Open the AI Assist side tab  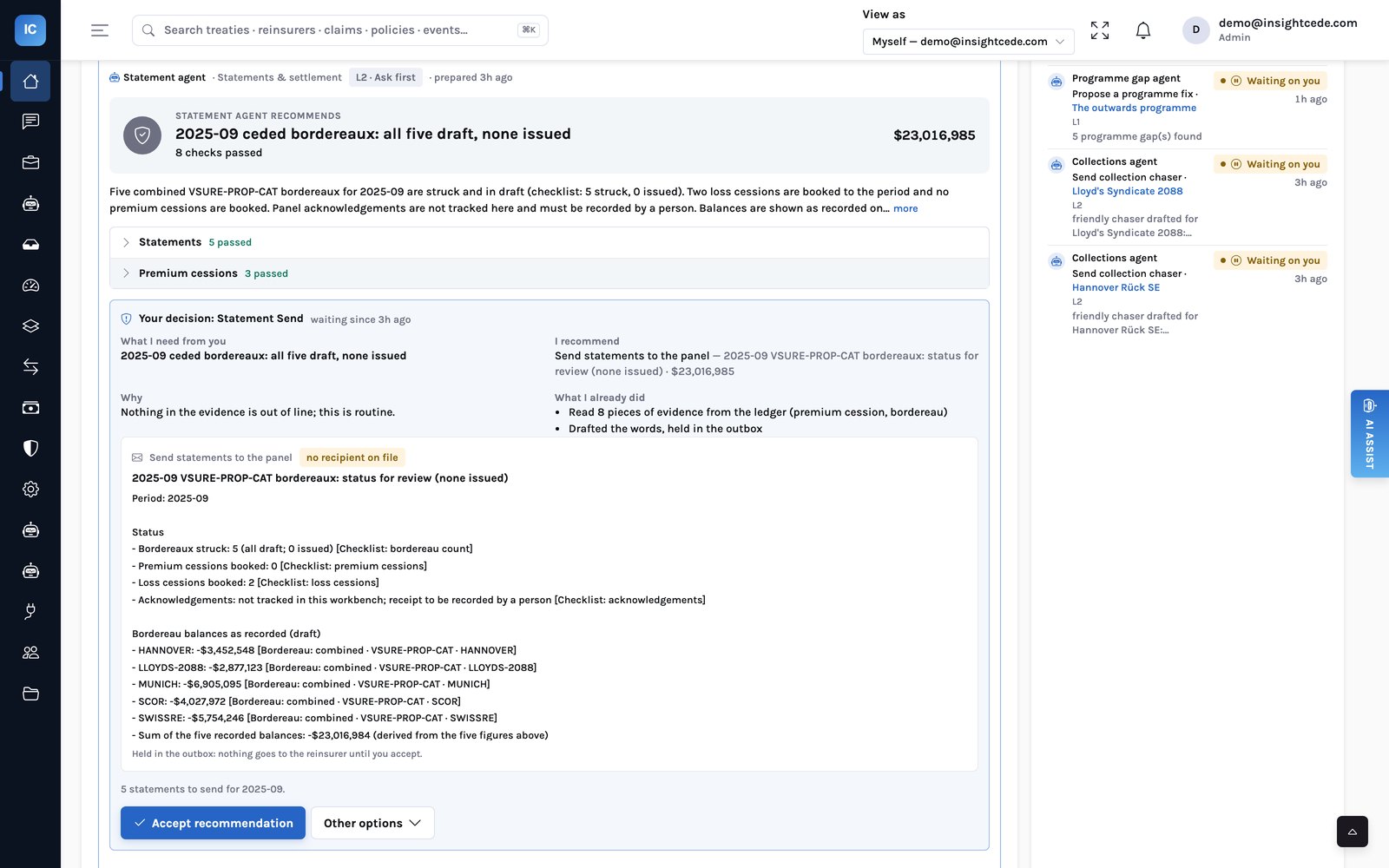pos(1370,433)
